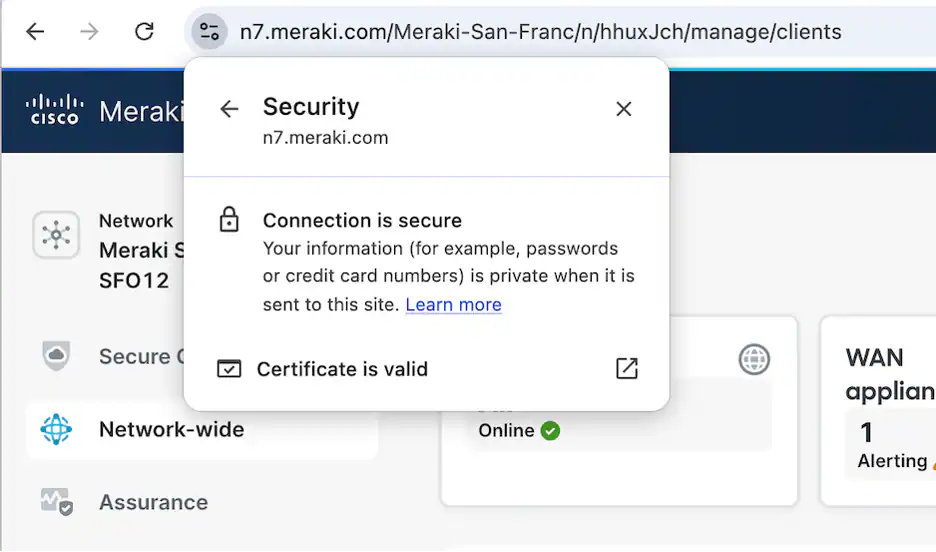
Task: Click the globe icon on uplink card
Action: pos(754,359)
